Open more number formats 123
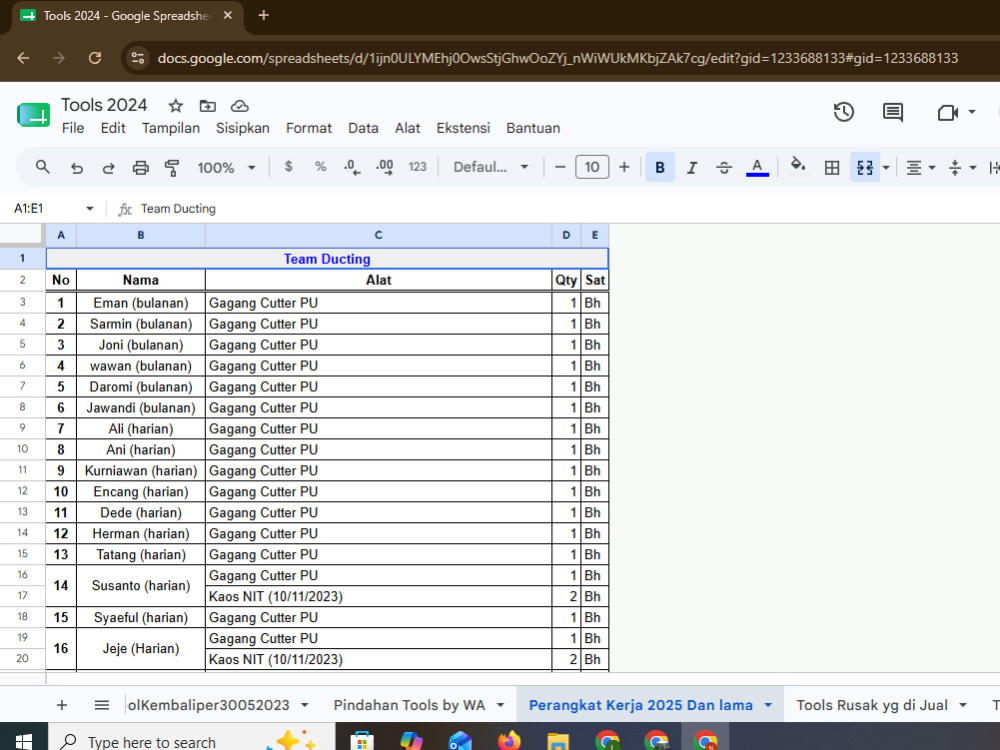The height and width of the screenshot is (750, 1000). [x=417, y=167]
